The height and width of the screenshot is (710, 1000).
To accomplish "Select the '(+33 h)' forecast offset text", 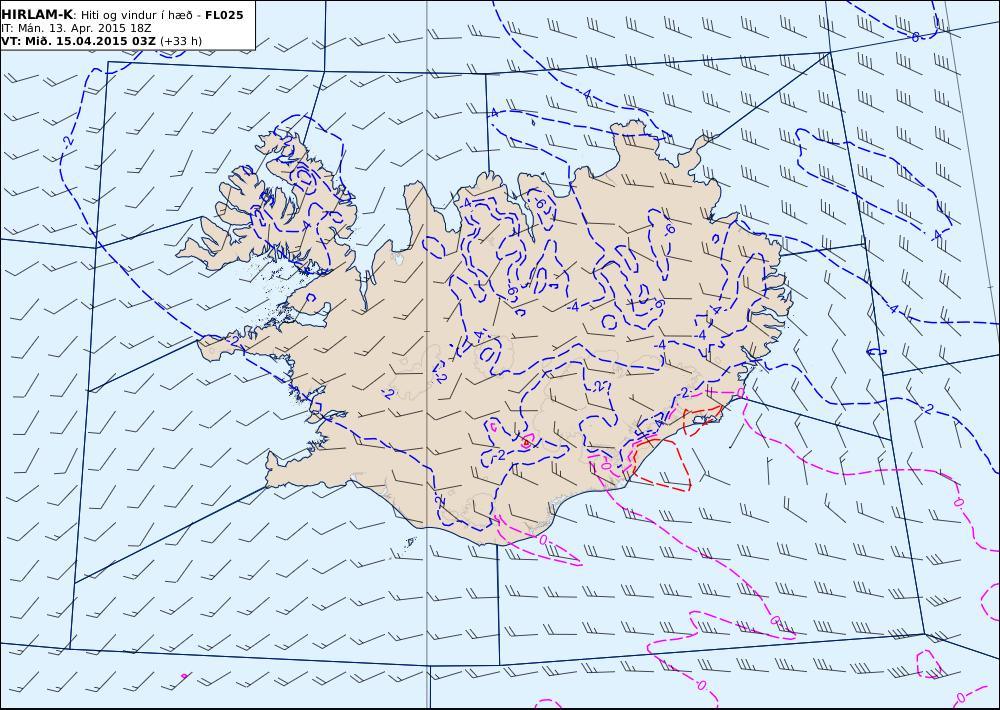I will pos(181,41).
